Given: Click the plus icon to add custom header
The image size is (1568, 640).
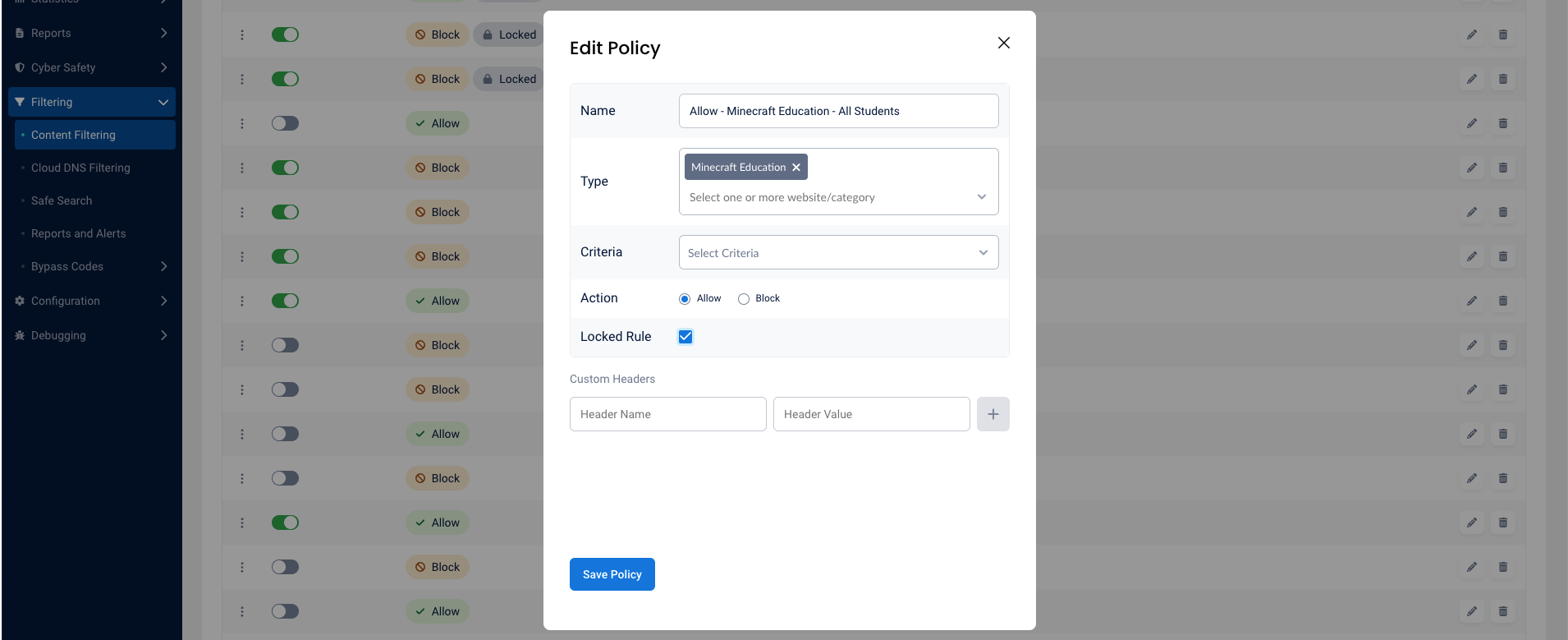Looking at the screenshot, I should (x=993, y=414).
